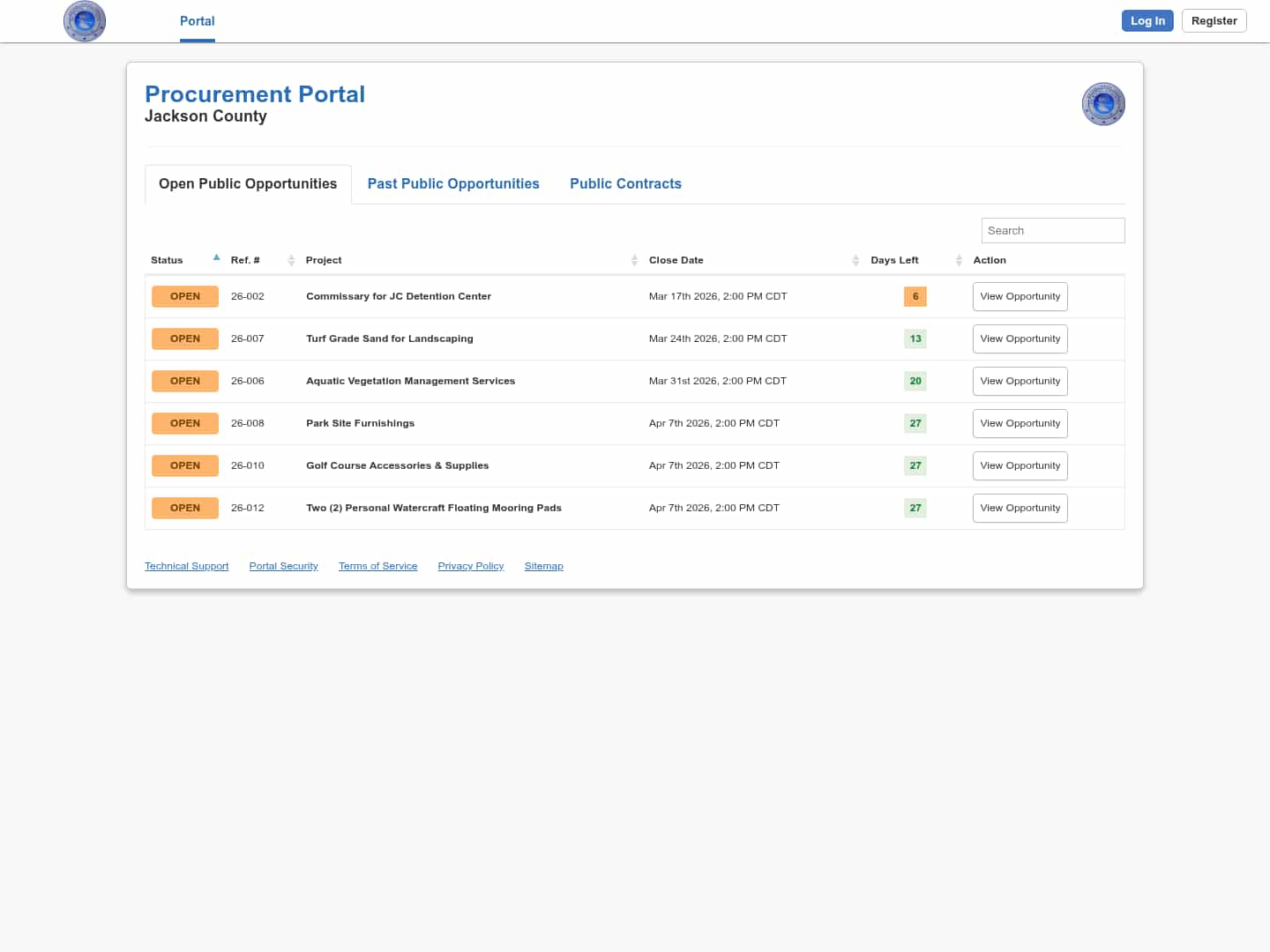Switch to Past Public Opportunities tab

pos(453,183)
